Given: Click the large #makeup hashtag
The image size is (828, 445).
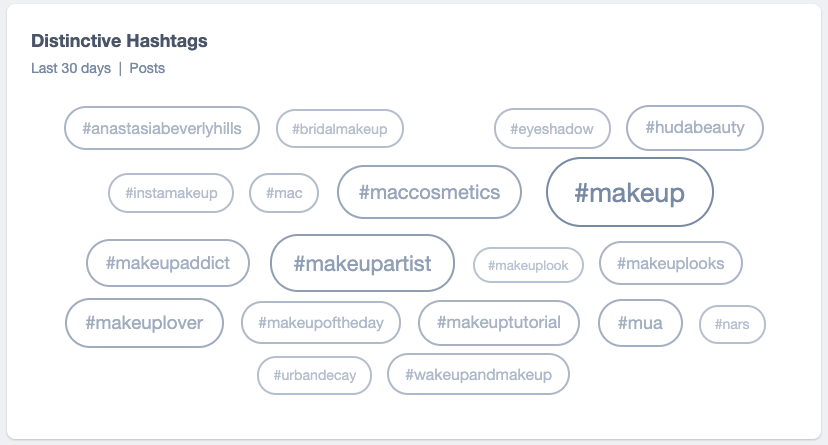Looking at the screenshot, I should [x=629, y=192].
